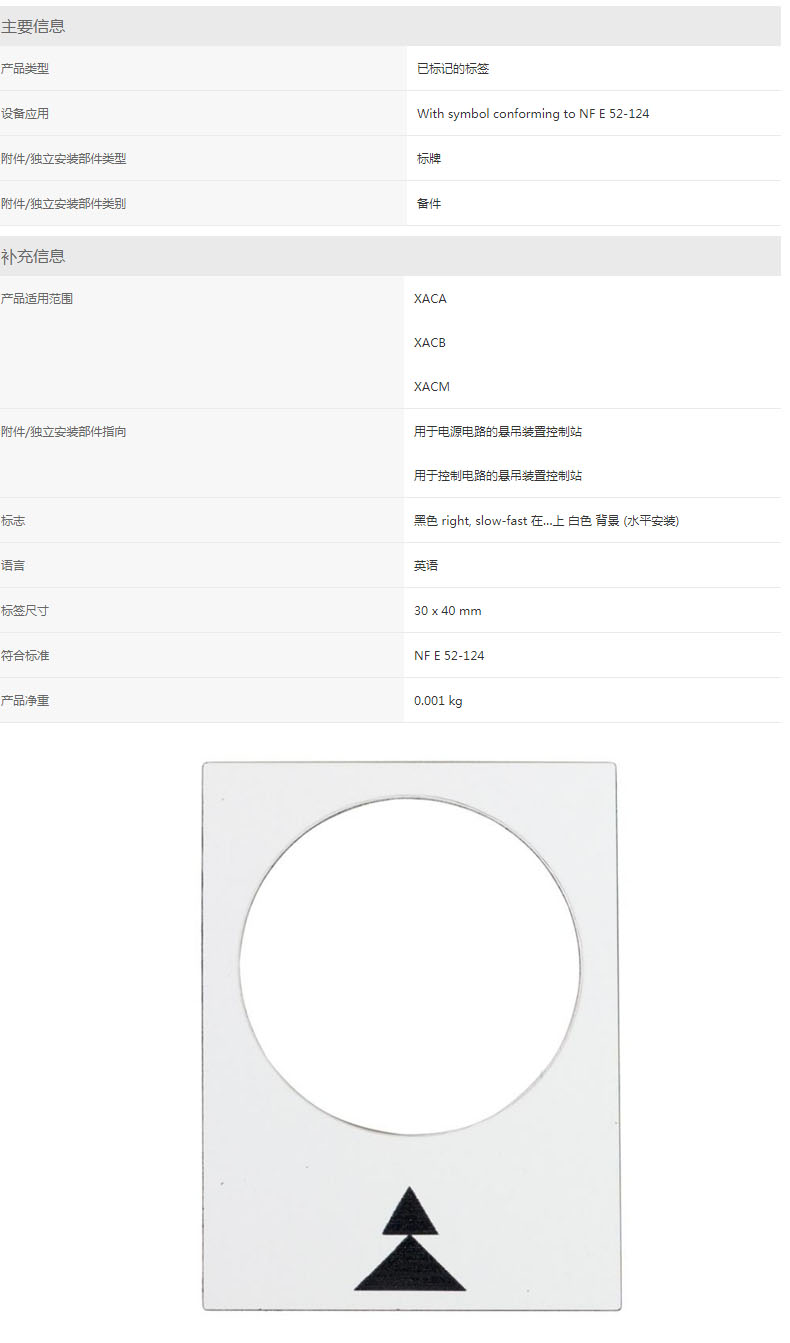Click NF E 52-124 in the 符合标准 row
The image size is (790, 1343).
click(449, 656)
